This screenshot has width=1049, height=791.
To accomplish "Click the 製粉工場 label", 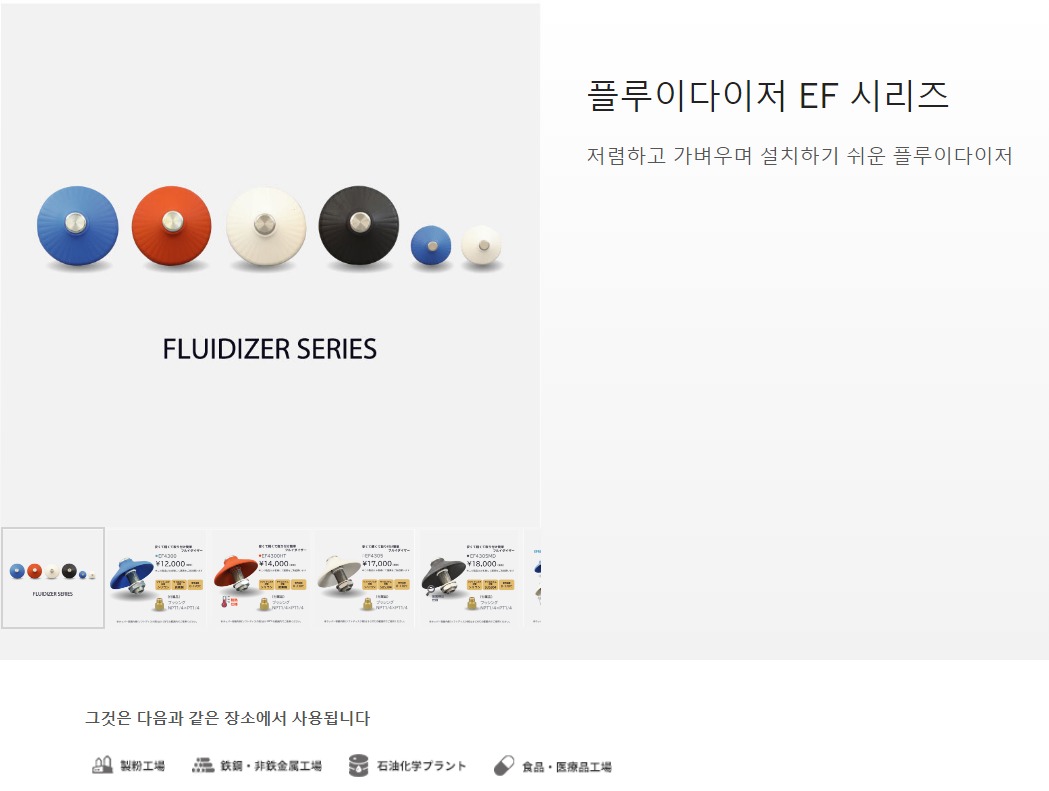I will [142, 766].
